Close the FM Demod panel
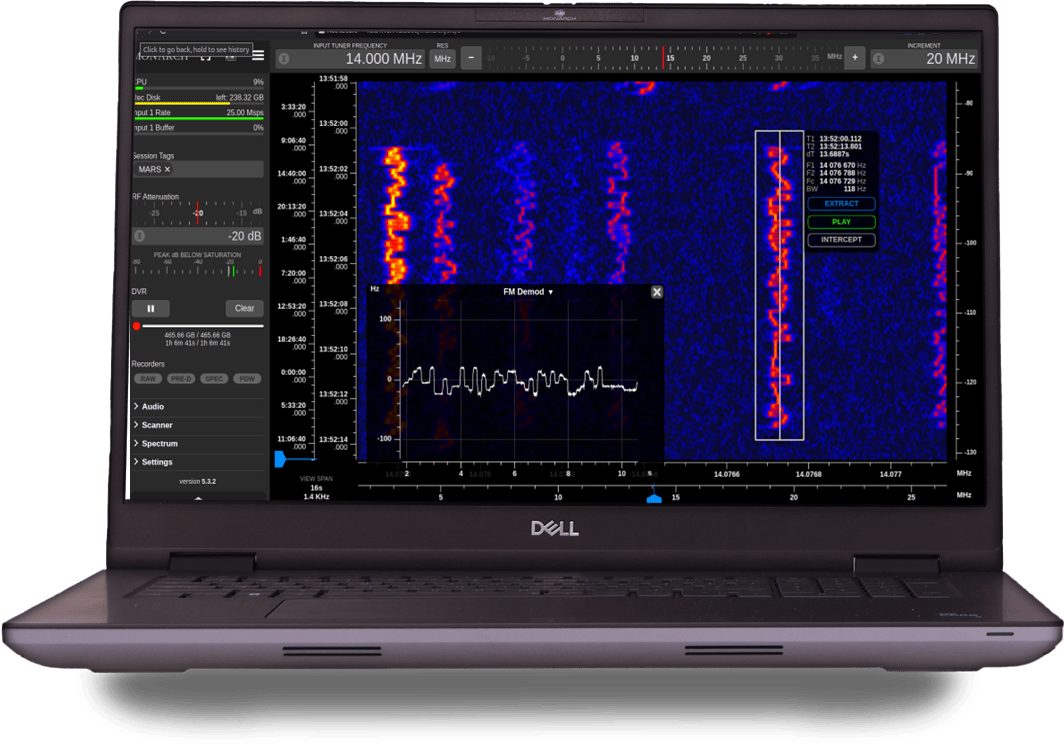Image resolution: width=1064 pixels, height=744 pixels. click(x=657, y=292)
